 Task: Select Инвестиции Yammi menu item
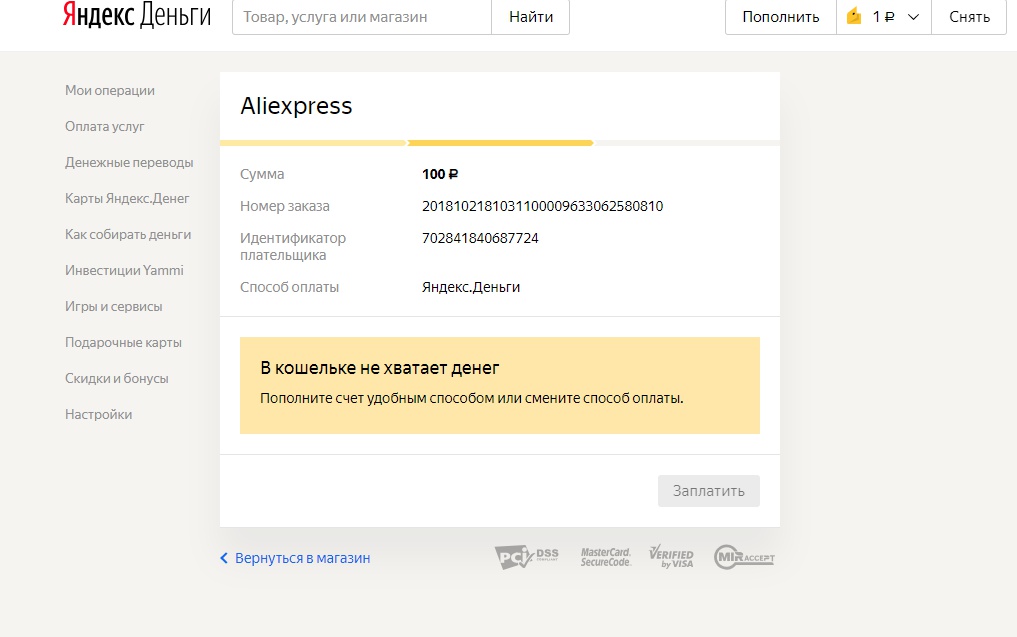tap(124, 270)
